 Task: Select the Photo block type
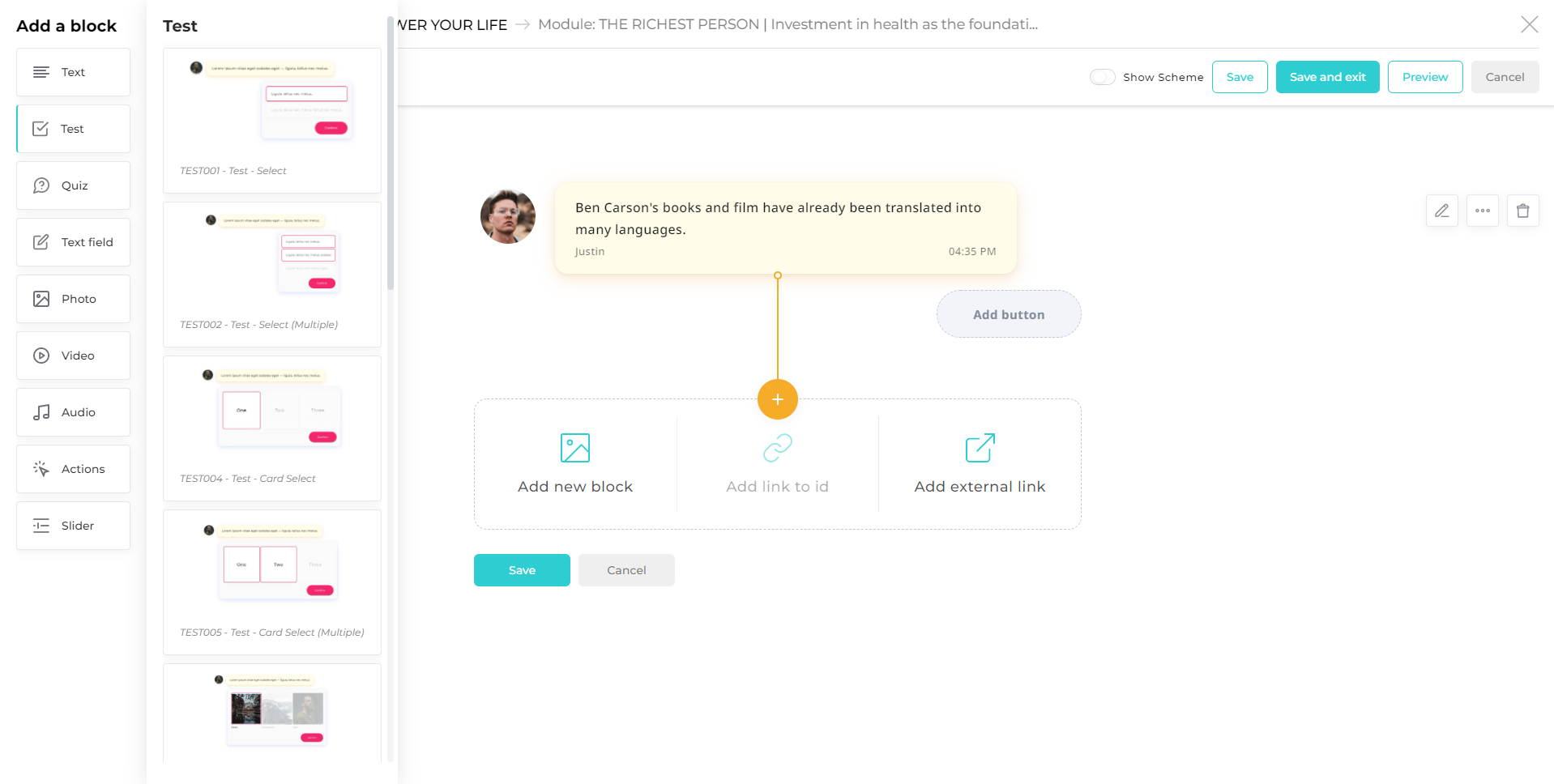click(x=73, y=299)
